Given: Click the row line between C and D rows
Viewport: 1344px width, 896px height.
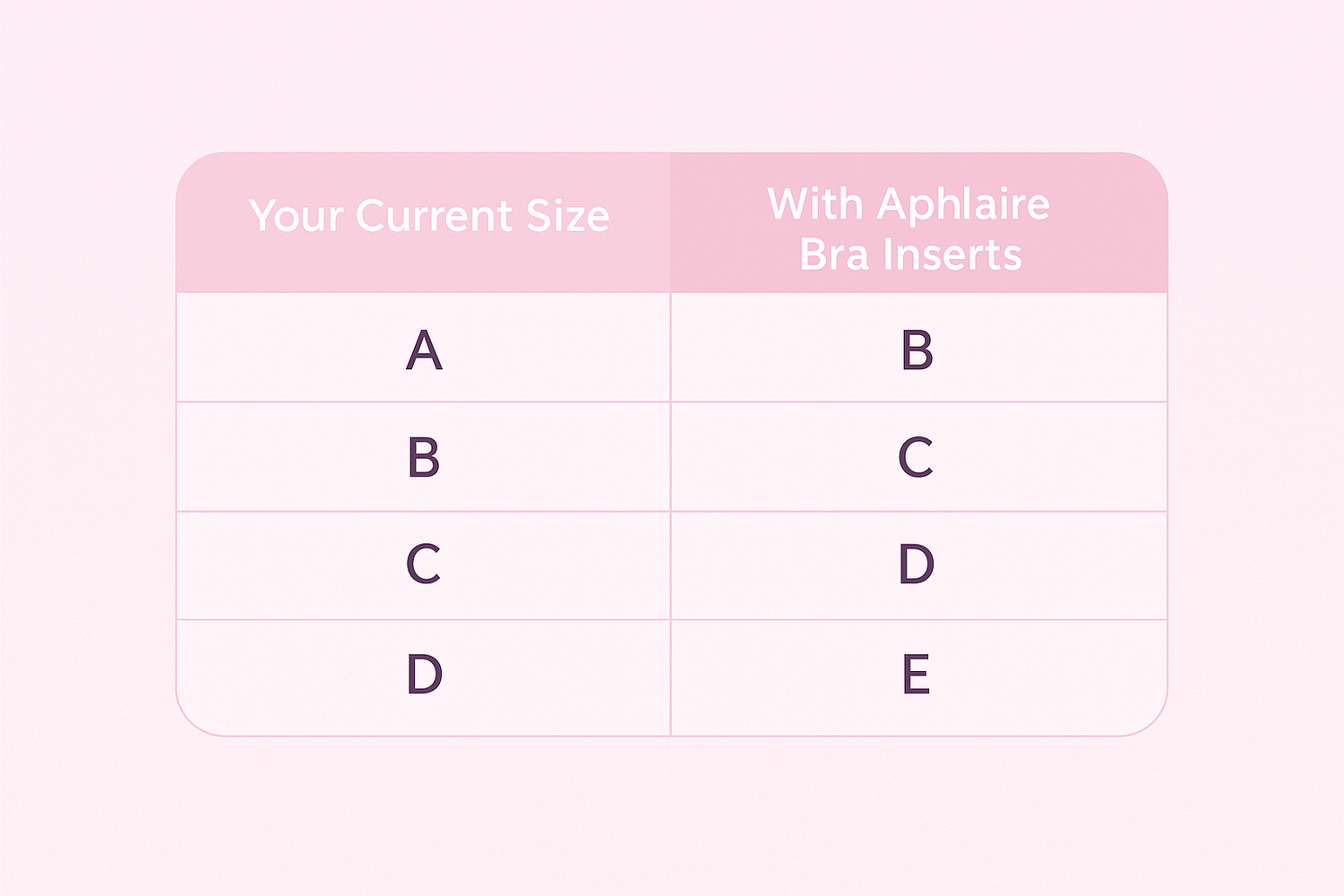Looking at the screenshot, I should tap(672, 619).
